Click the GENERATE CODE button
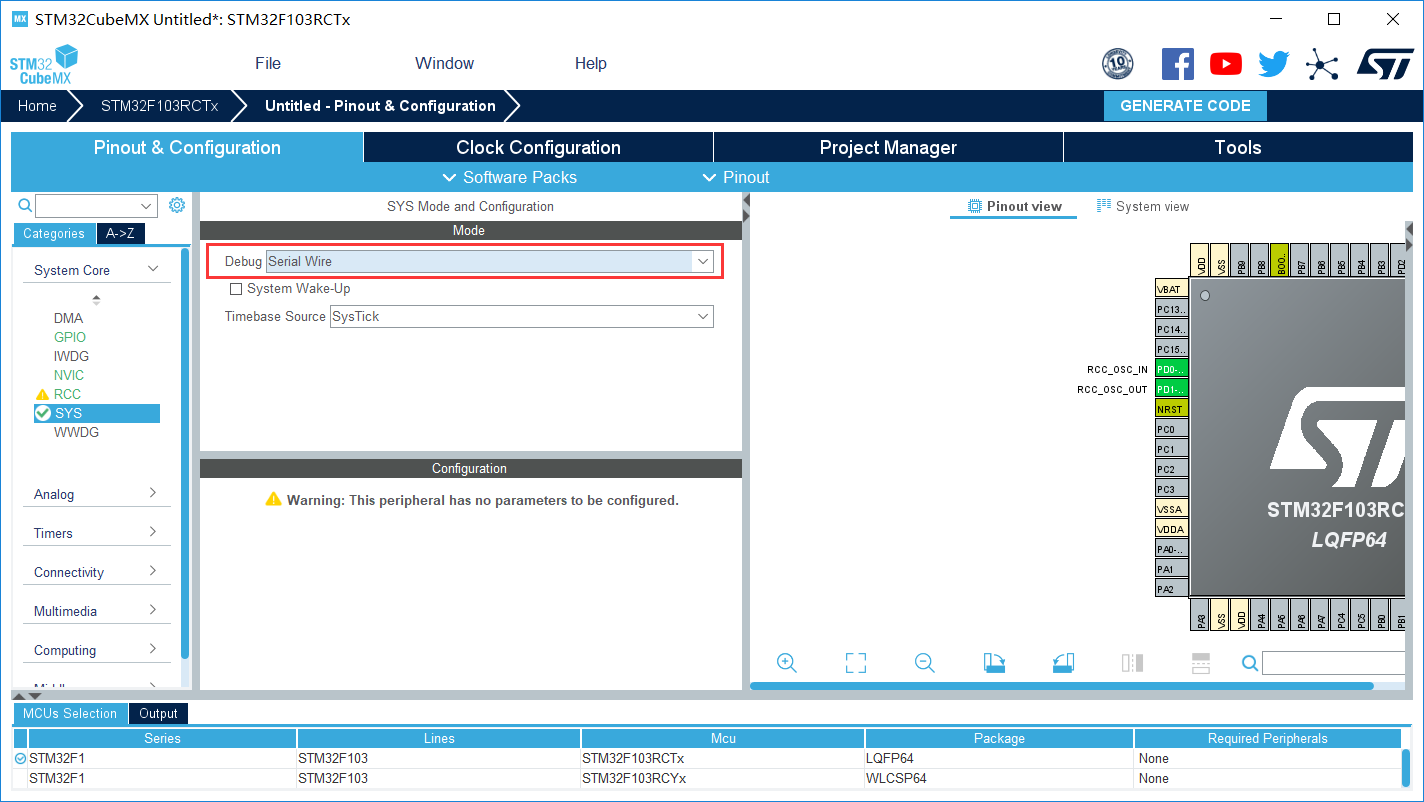The image size is (1424, 802). pos(1185,106)
